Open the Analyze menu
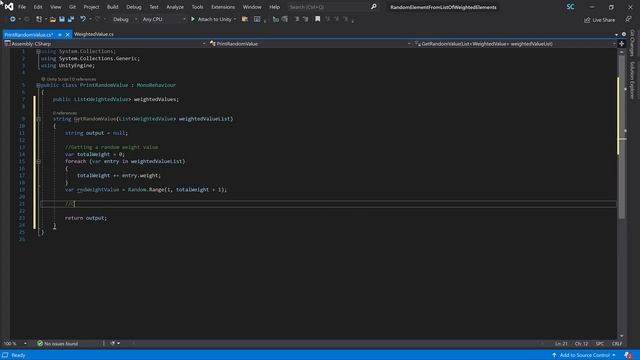Image resolution: width=640 pixels, height=360 pixels. [x=175, y=7]
